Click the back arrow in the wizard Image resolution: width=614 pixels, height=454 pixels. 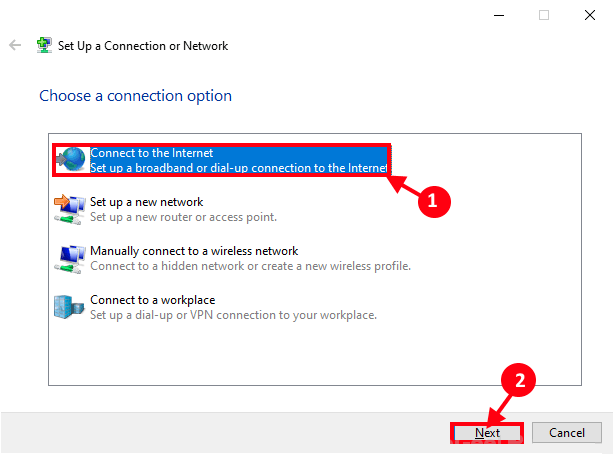15,46
